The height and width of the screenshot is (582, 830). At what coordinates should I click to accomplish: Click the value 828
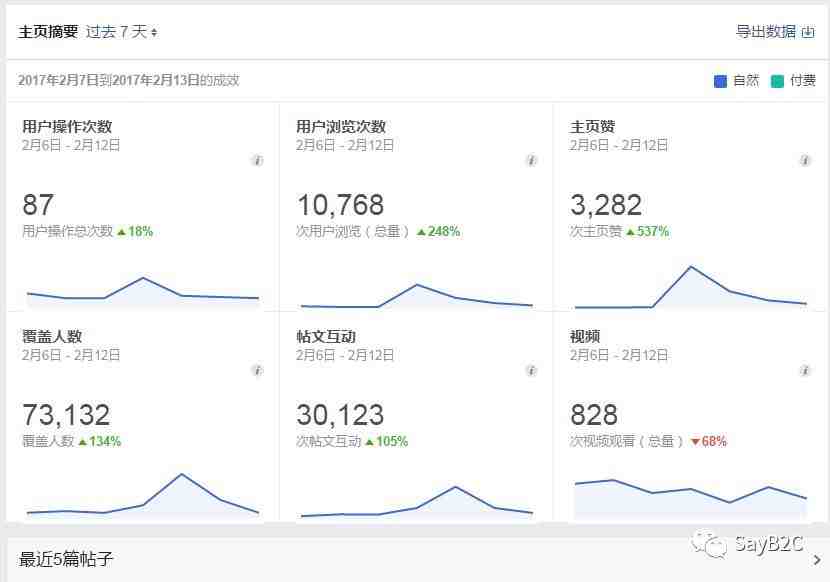click(x=594, y=415)
